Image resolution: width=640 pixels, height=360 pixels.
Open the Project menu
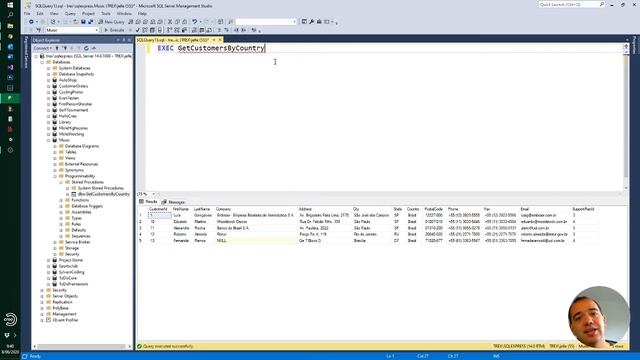click(x=88, y=13)
